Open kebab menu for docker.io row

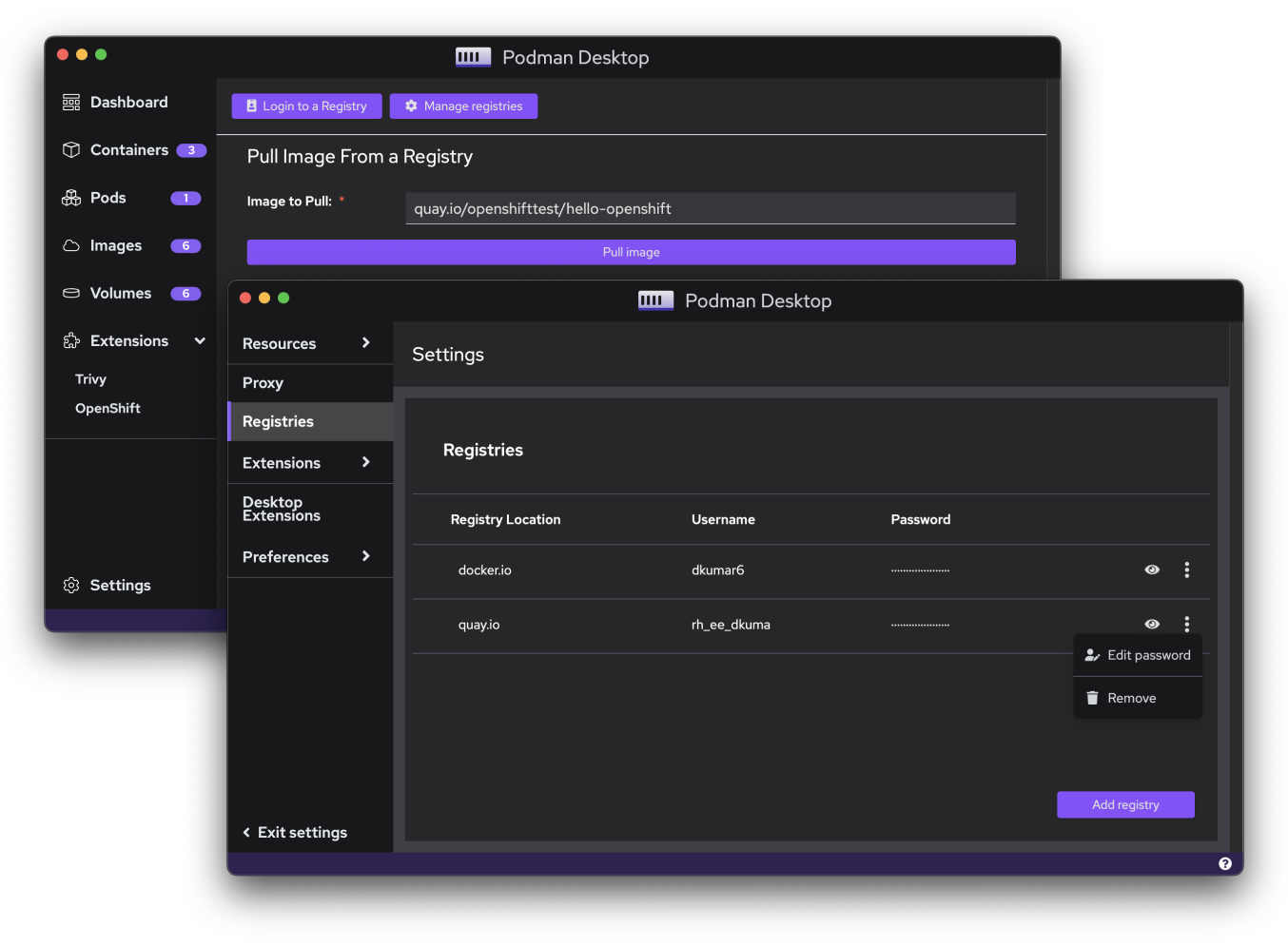click(x=1186, y=570)
